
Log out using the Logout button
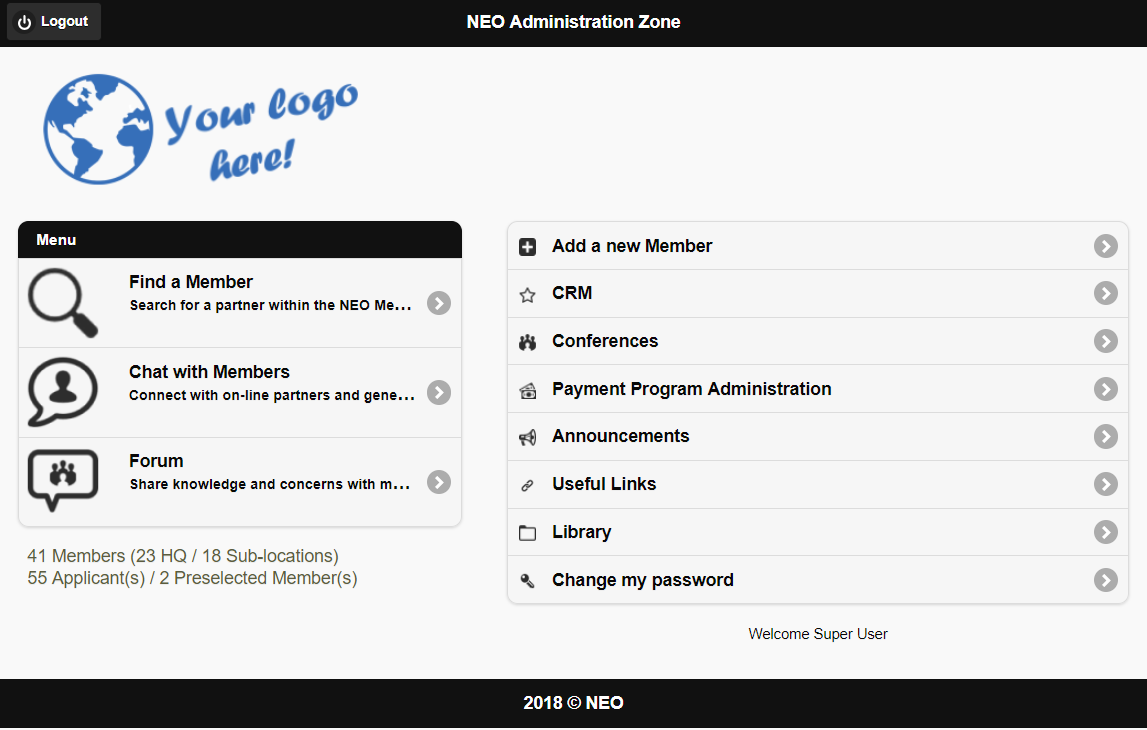point(54,21)
